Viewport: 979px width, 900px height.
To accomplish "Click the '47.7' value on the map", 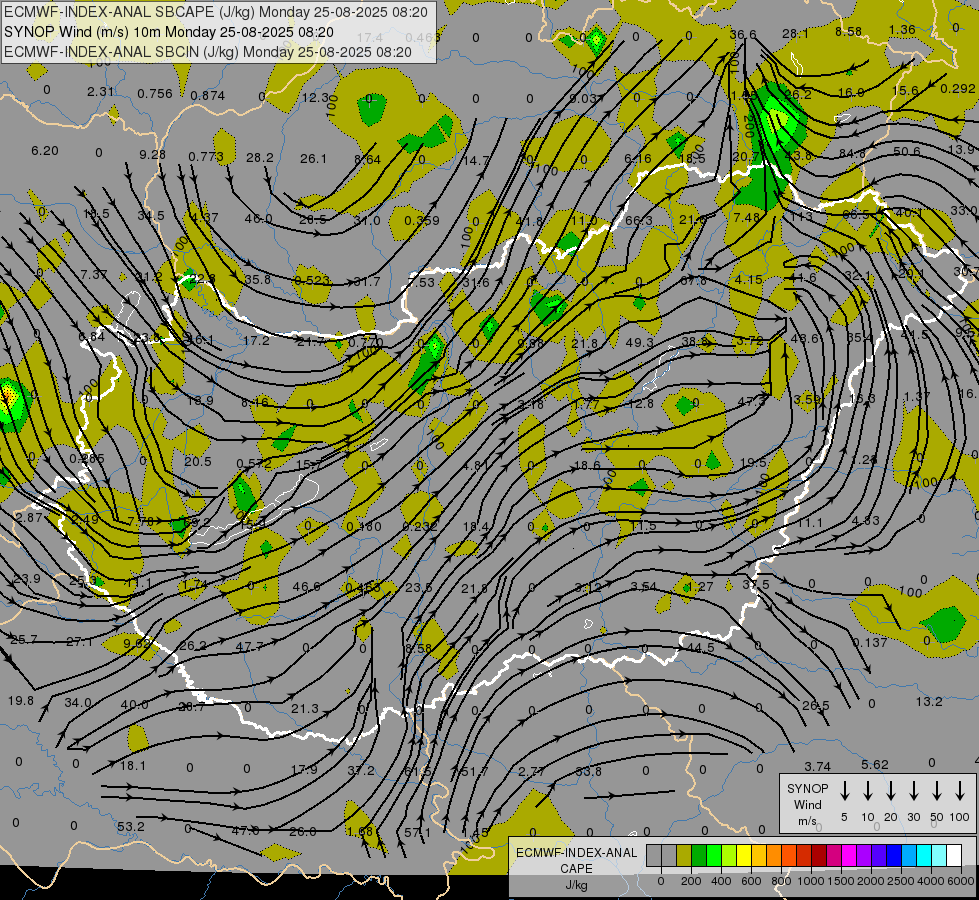I will [250, 646].
